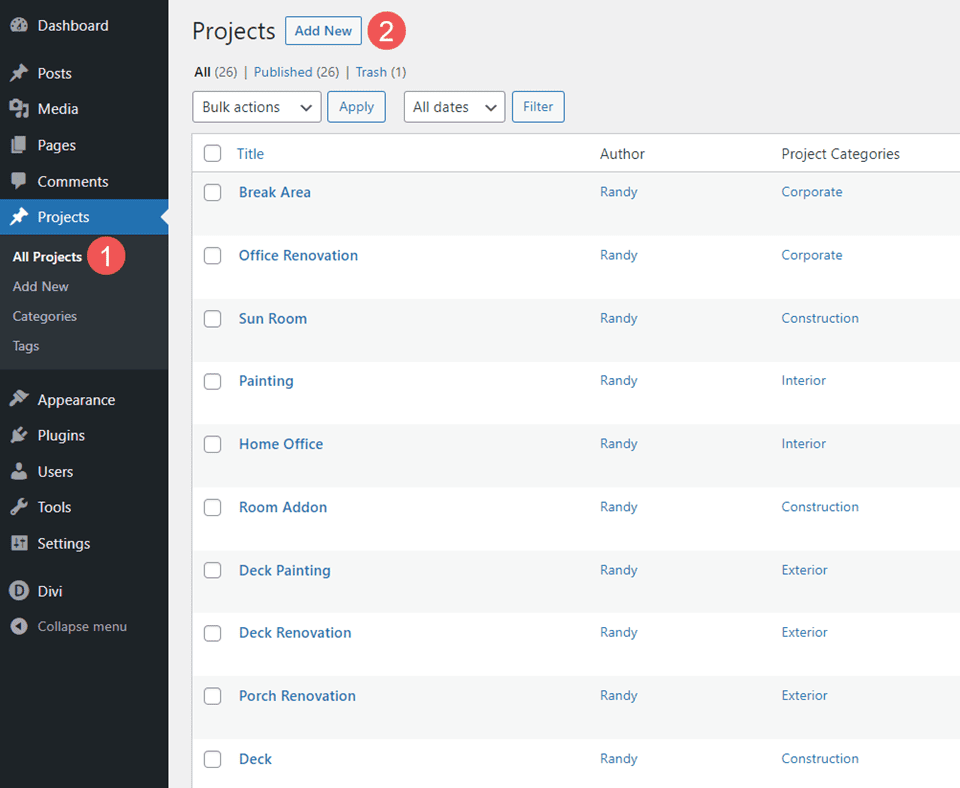The image size is (960, 788).
Task: Check the checkbox for Break Area
Action: (x=212, y=192)
